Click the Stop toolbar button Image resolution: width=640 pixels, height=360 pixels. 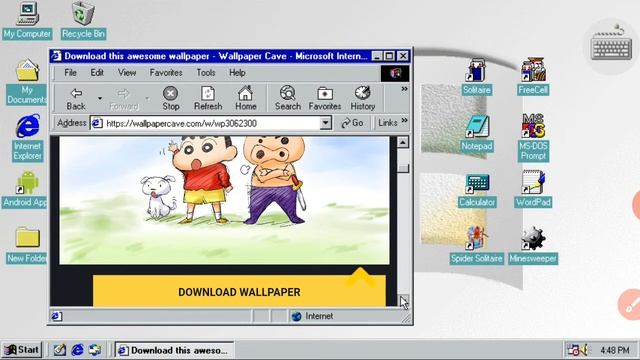(x=171, y=98)
